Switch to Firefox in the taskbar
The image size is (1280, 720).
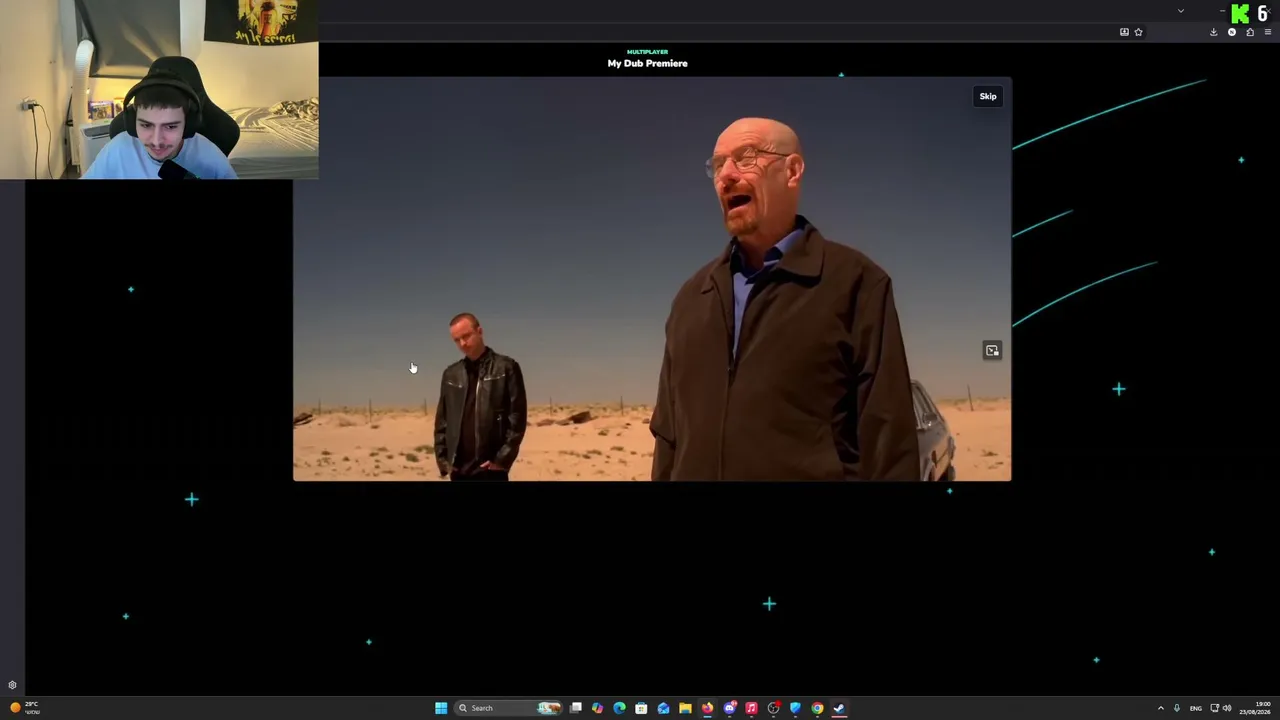pyautogui.click(x=707, y=708)
